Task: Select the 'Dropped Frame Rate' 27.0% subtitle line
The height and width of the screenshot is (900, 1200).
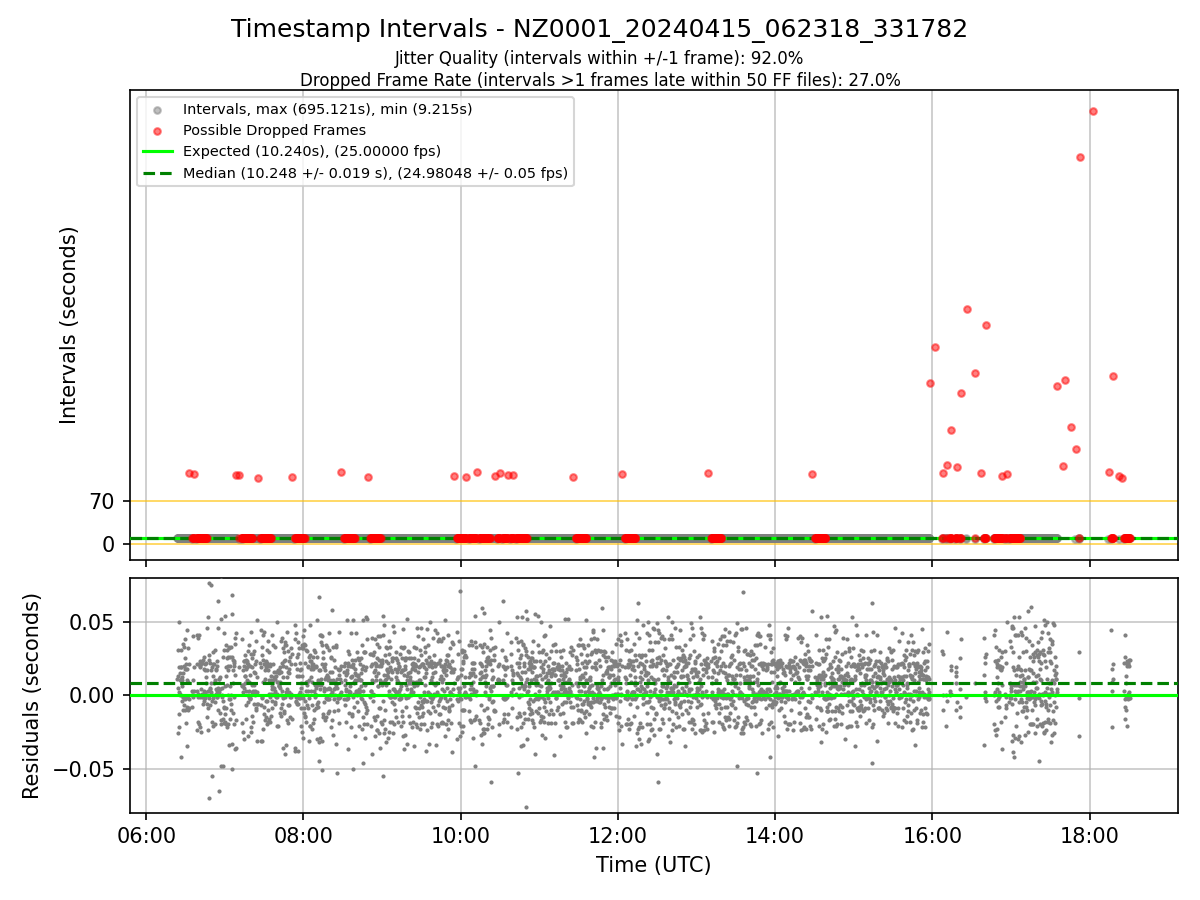Action: (600, 80)
